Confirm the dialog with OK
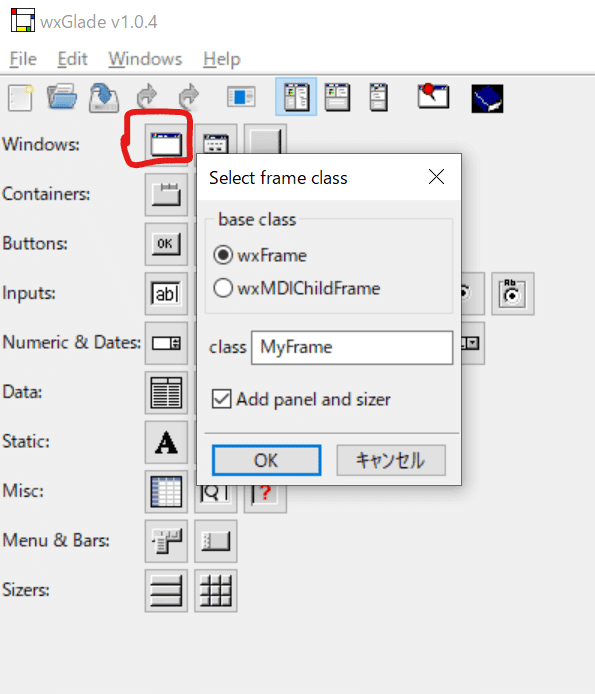595x694 pixels. (267, 460)
